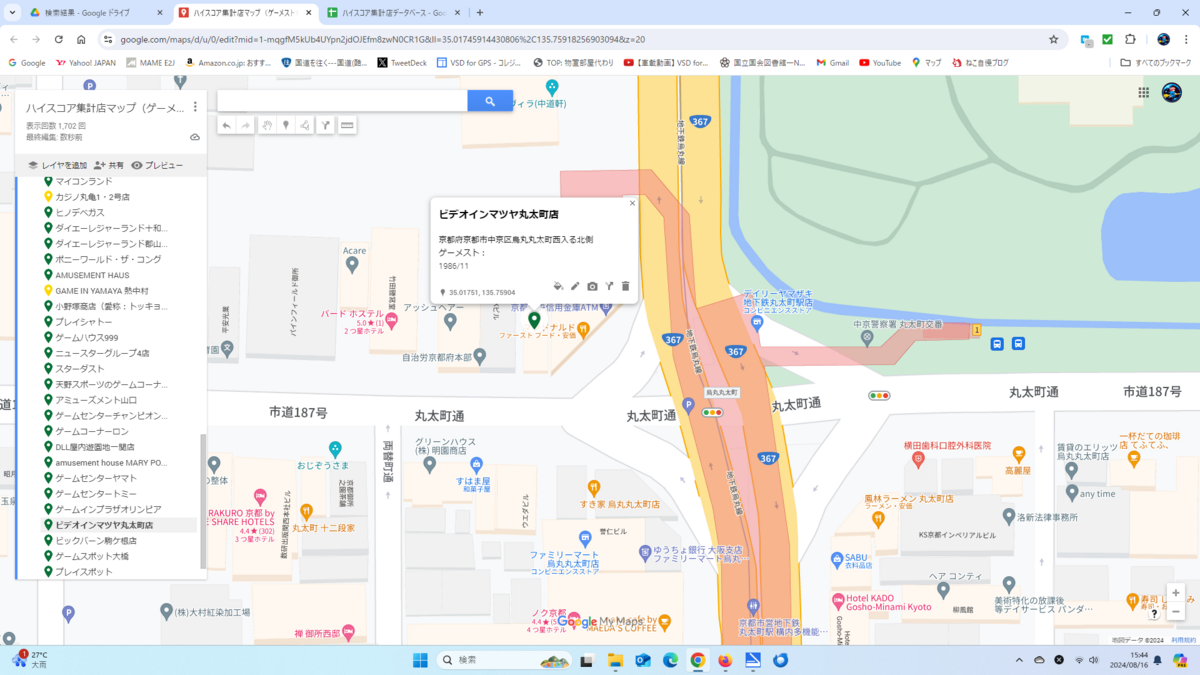Select ポニーワールド・ザ・コング in the list
1200x675 pixels.
coord(110,259)
